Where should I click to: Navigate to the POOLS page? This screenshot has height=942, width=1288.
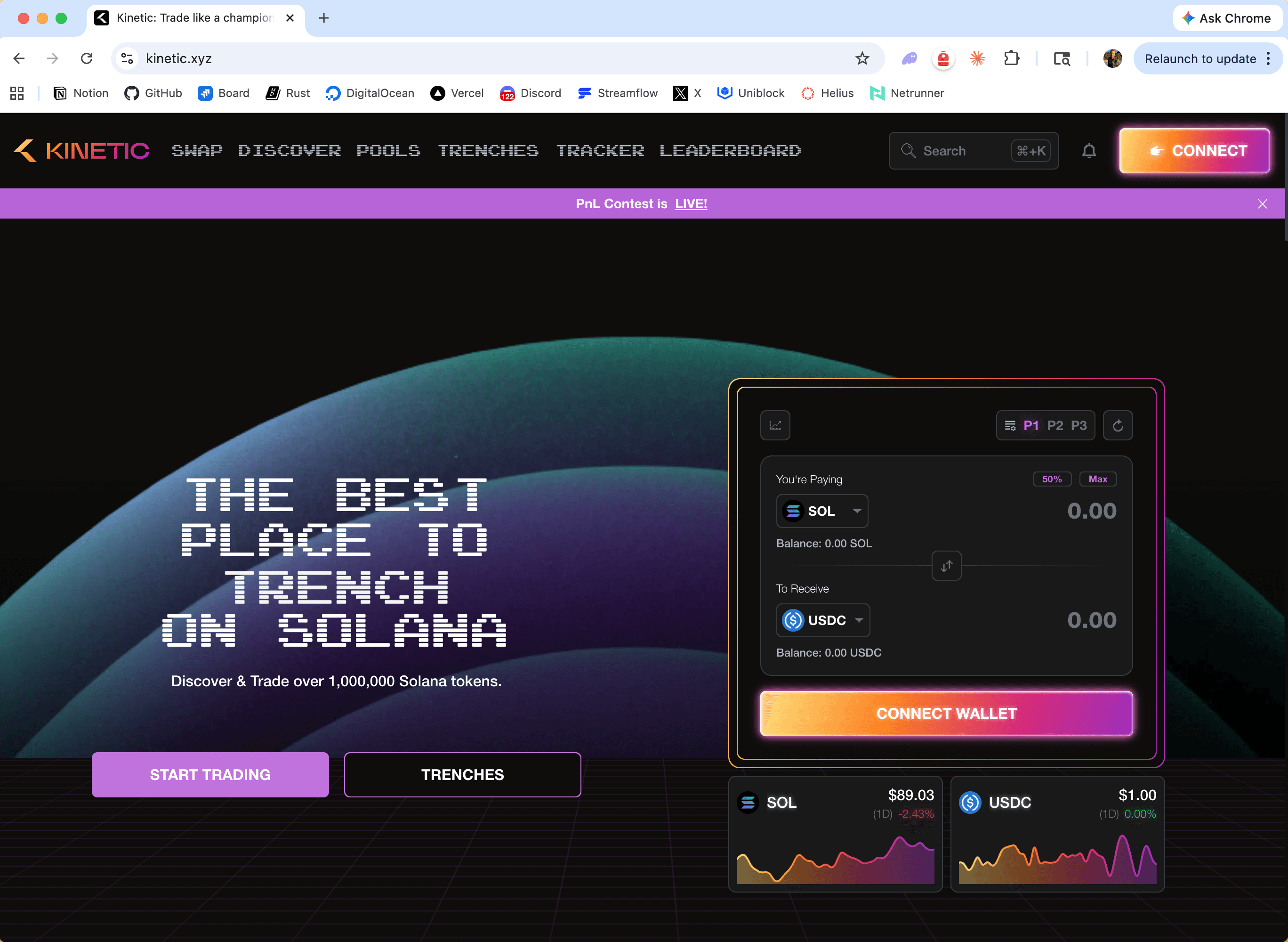pos(388,151)
